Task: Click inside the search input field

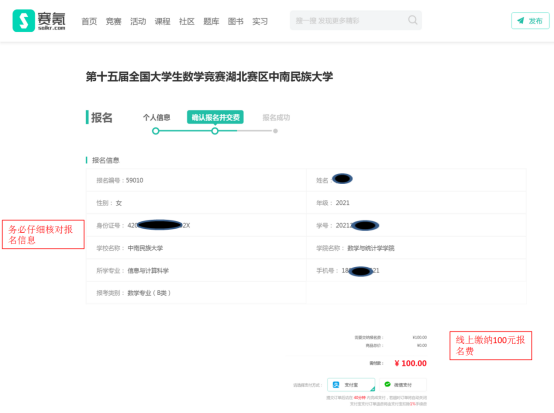Action: (x=350, y=20)
